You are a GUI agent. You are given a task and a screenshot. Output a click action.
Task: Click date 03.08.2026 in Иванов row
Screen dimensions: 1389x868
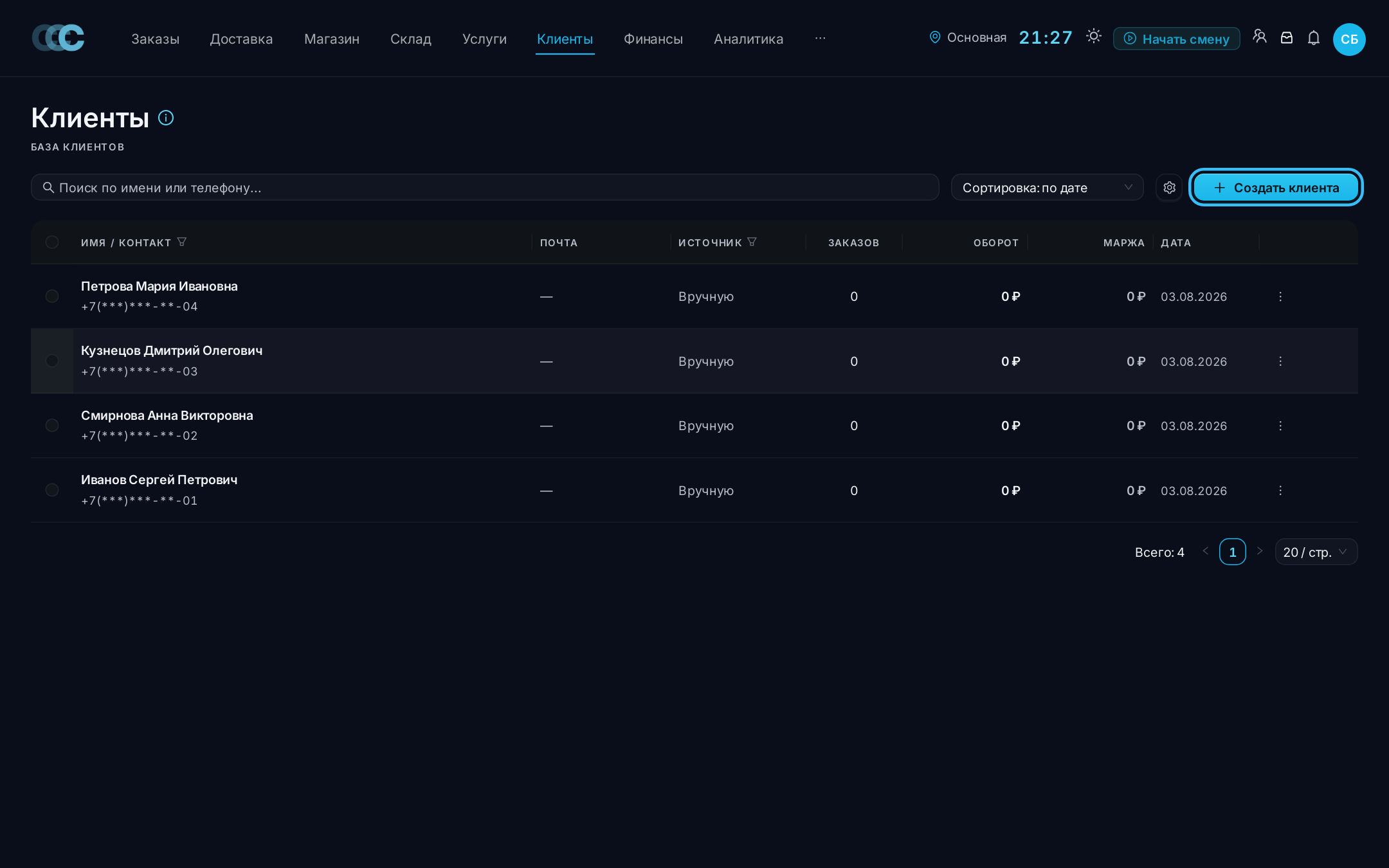point(1194,491)
